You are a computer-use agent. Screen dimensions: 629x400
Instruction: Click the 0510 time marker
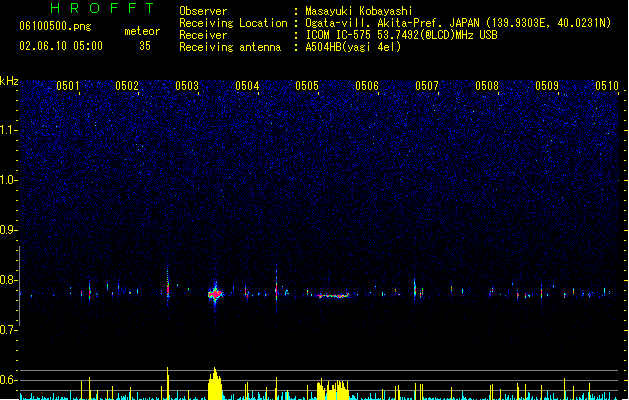pyautogui.click(x=607, y=86)
